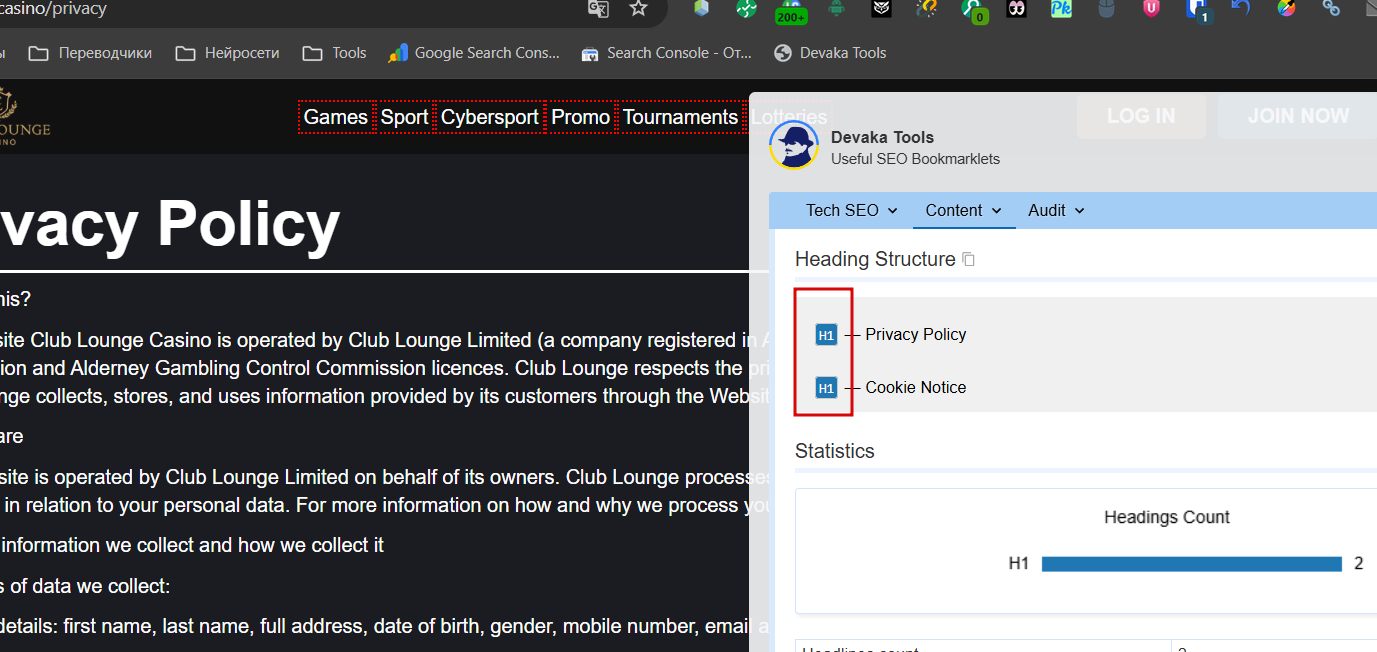Click the Devaka Tools detective avatar
The image size is (1377, 652).
[x=794, y=147]
